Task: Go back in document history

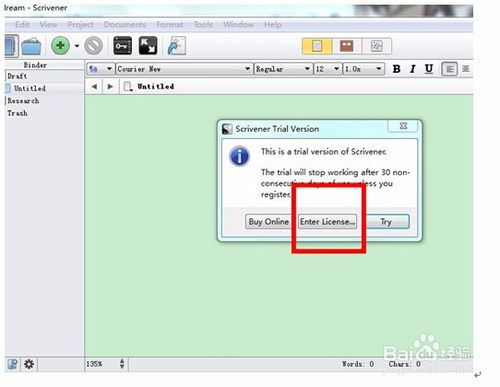Action: [94, 87]
